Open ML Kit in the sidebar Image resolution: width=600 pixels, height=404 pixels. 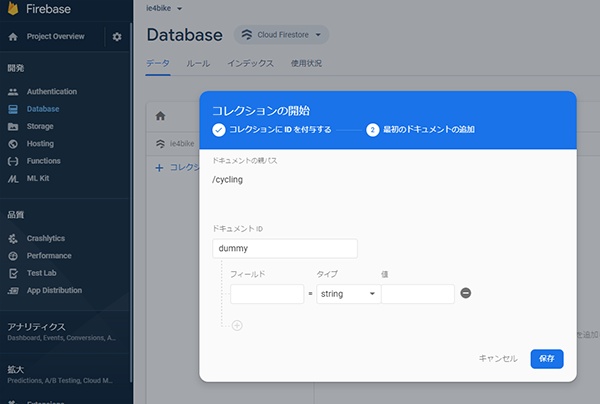38,179
